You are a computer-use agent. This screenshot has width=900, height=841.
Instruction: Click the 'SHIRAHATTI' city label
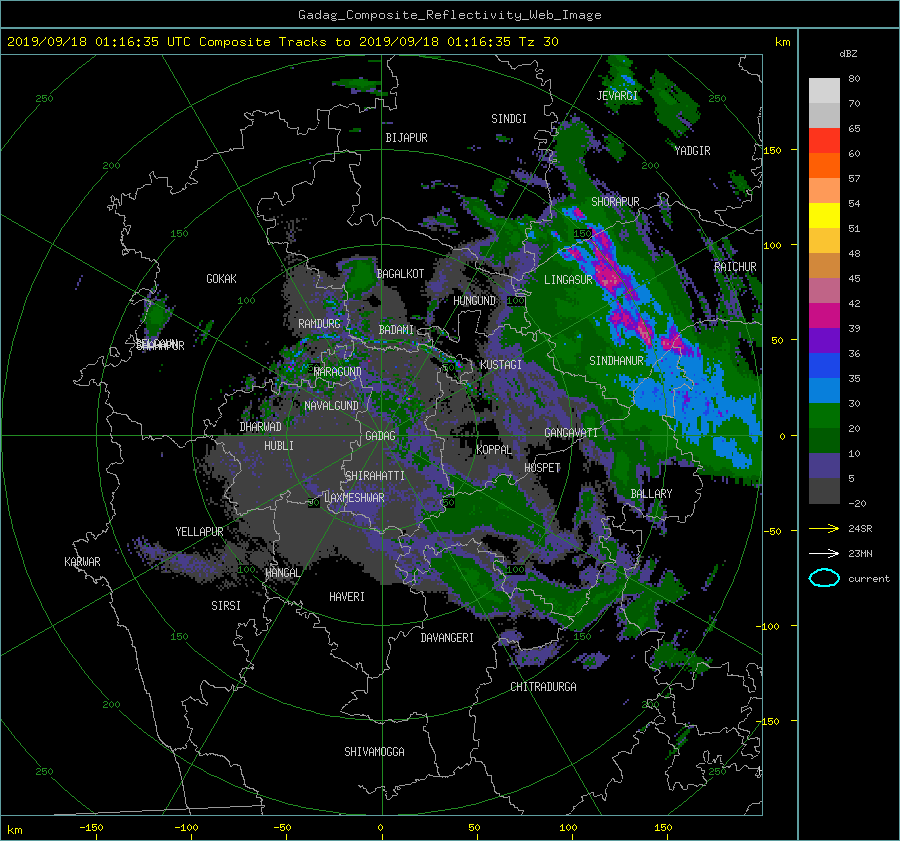375,476
